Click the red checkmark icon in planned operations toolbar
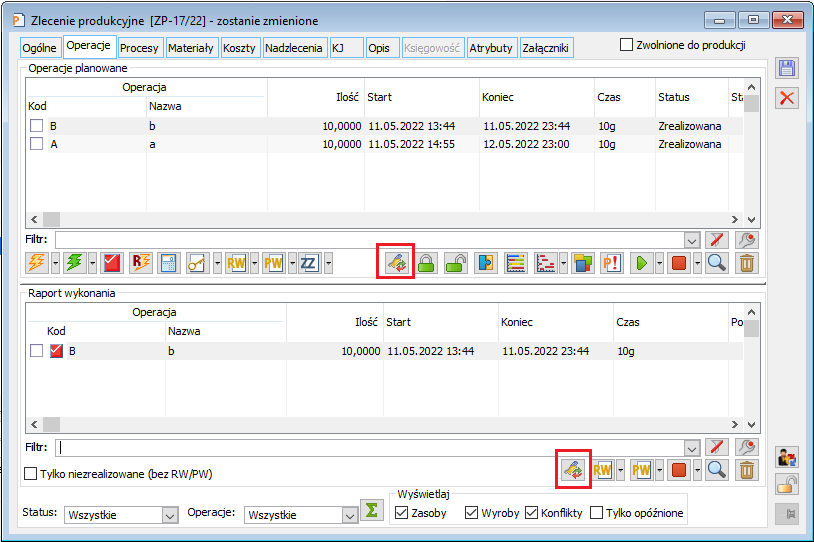Screen dimensions: 814x542 (112, 263)
